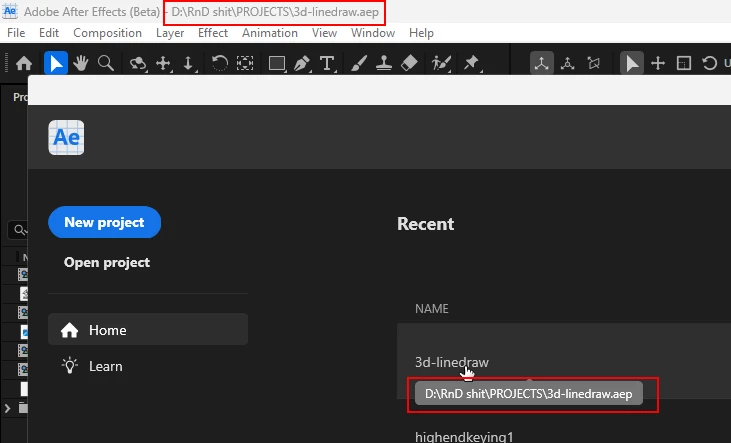The image size is (731, 443).
Task: Click the Project panel search field icon
Action: [20, 230]
